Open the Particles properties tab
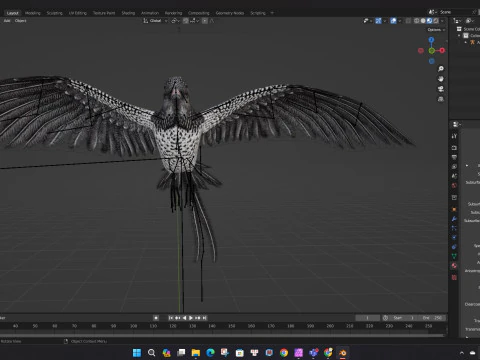 click(454, 228)
